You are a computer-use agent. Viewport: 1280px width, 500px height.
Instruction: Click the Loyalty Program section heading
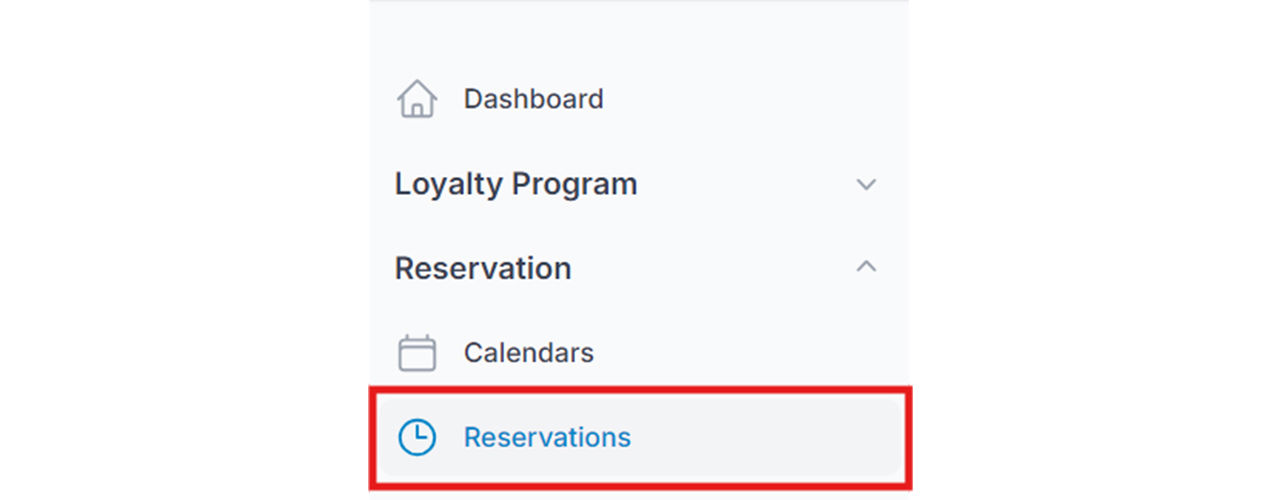[x=516, y=185]
